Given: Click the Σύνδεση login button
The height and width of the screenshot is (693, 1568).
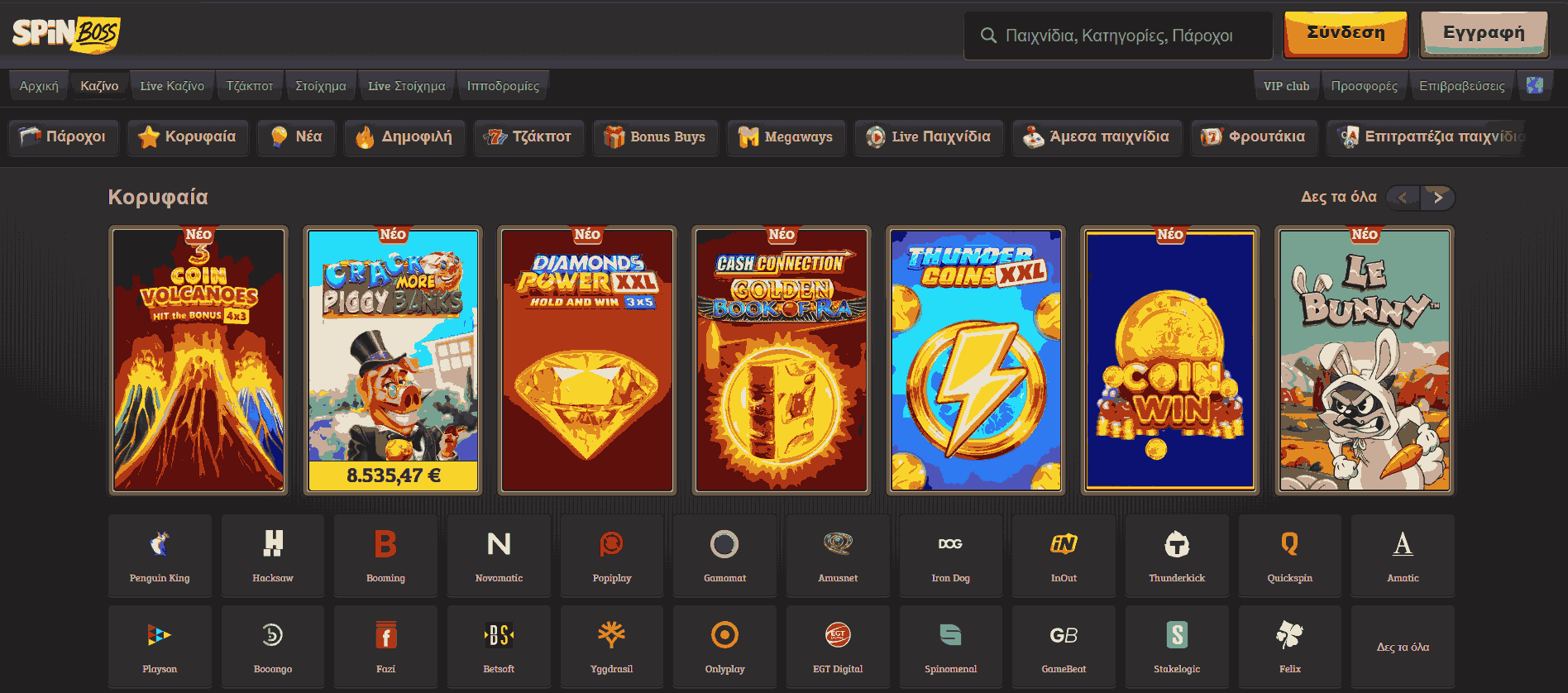Looking at the screenshot, I should tap(1346, 34).
